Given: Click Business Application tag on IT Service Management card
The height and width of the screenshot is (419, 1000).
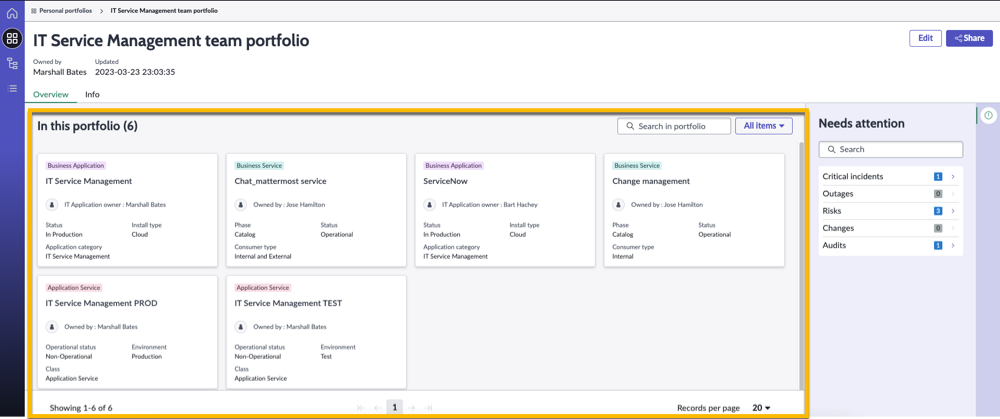Looking at the screenshot, I should pos(76,166).
